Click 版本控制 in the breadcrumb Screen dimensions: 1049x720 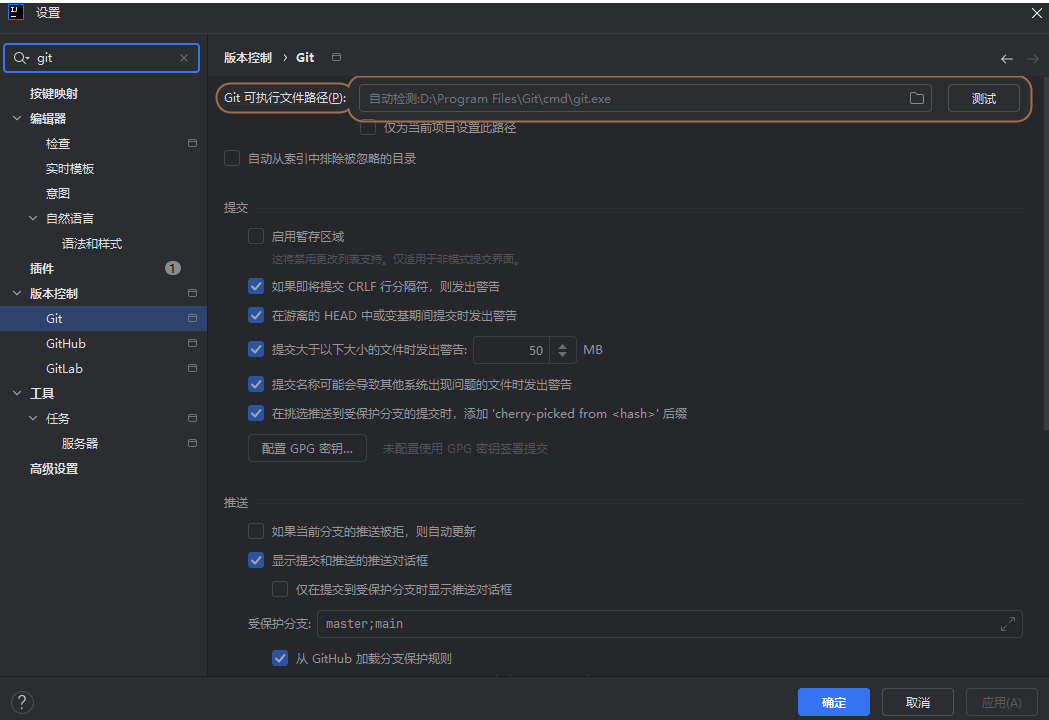(x=248, y=58)
